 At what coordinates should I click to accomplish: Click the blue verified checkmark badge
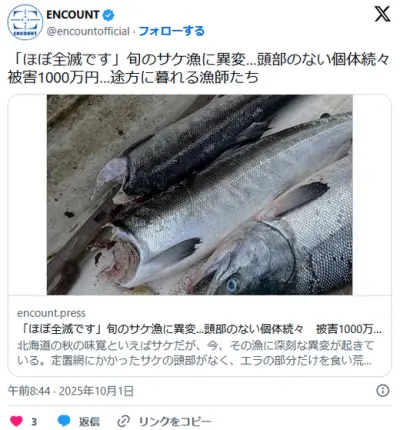click(108, 15)
